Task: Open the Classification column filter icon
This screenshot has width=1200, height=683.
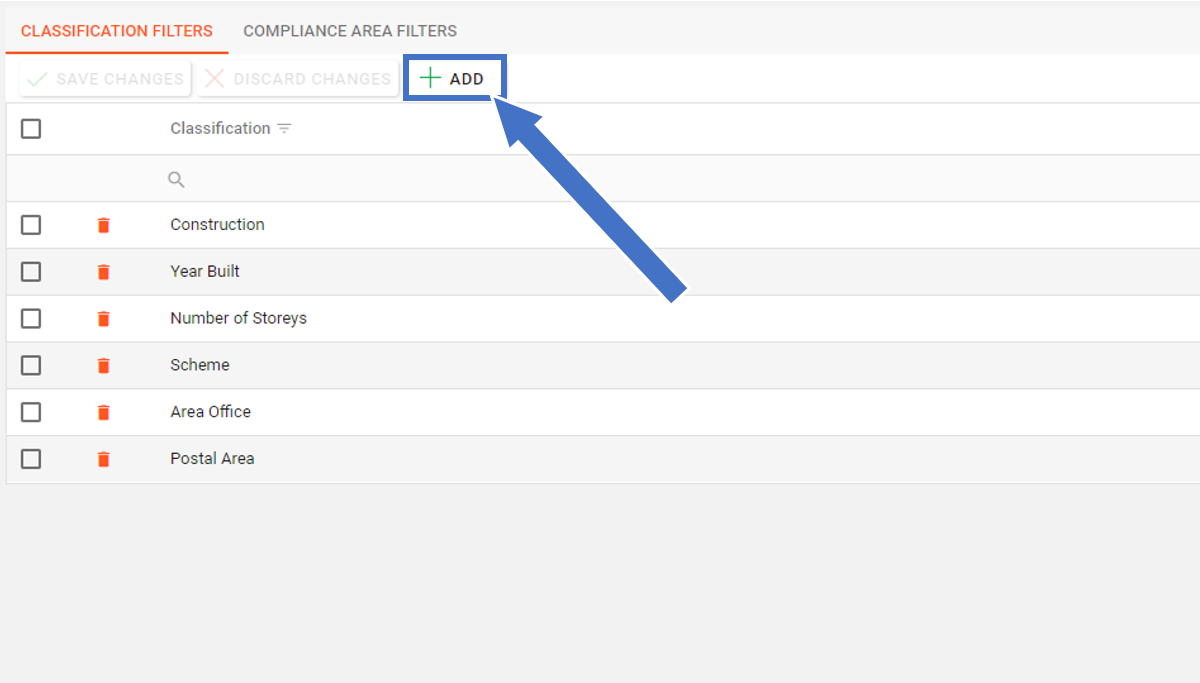Action: [284, 129]
